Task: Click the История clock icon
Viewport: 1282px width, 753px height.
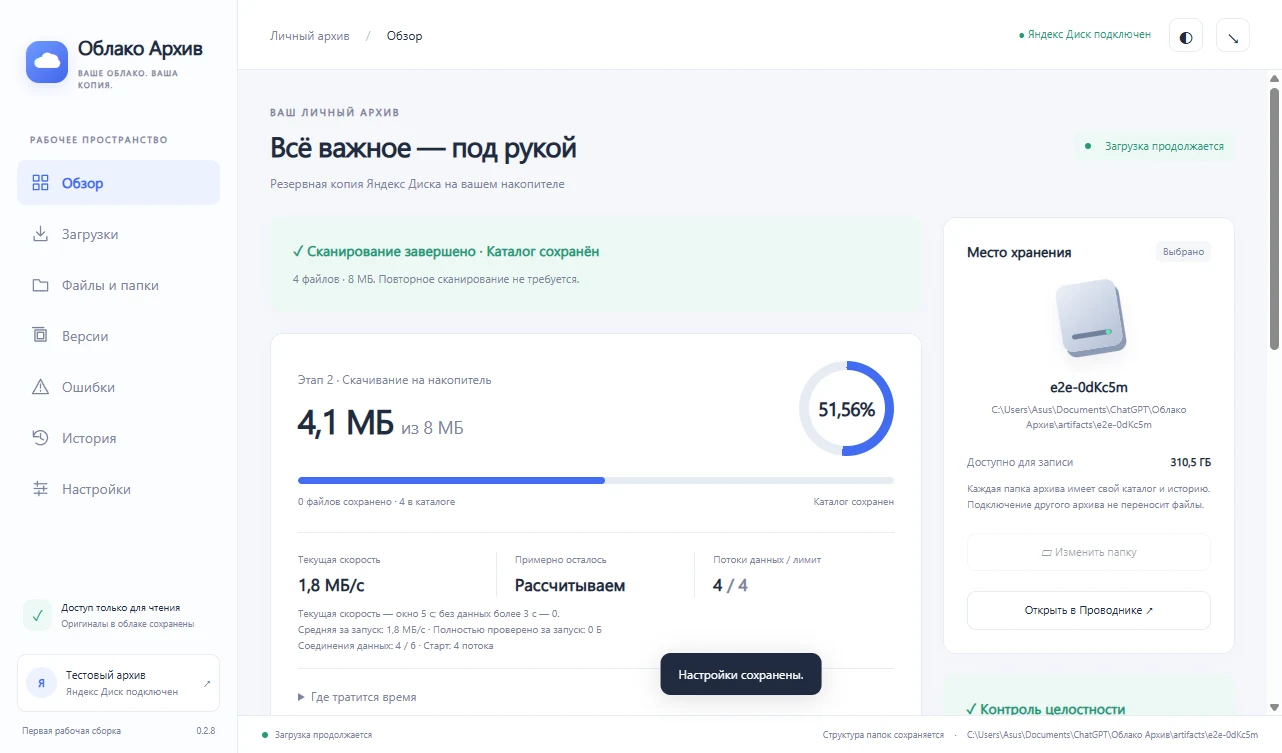Action: point(41,438)
